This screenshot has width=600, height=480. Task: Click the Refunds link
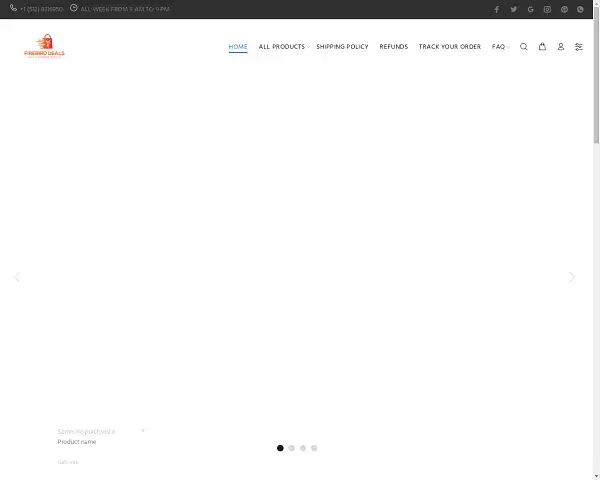[x=393, y=47]
